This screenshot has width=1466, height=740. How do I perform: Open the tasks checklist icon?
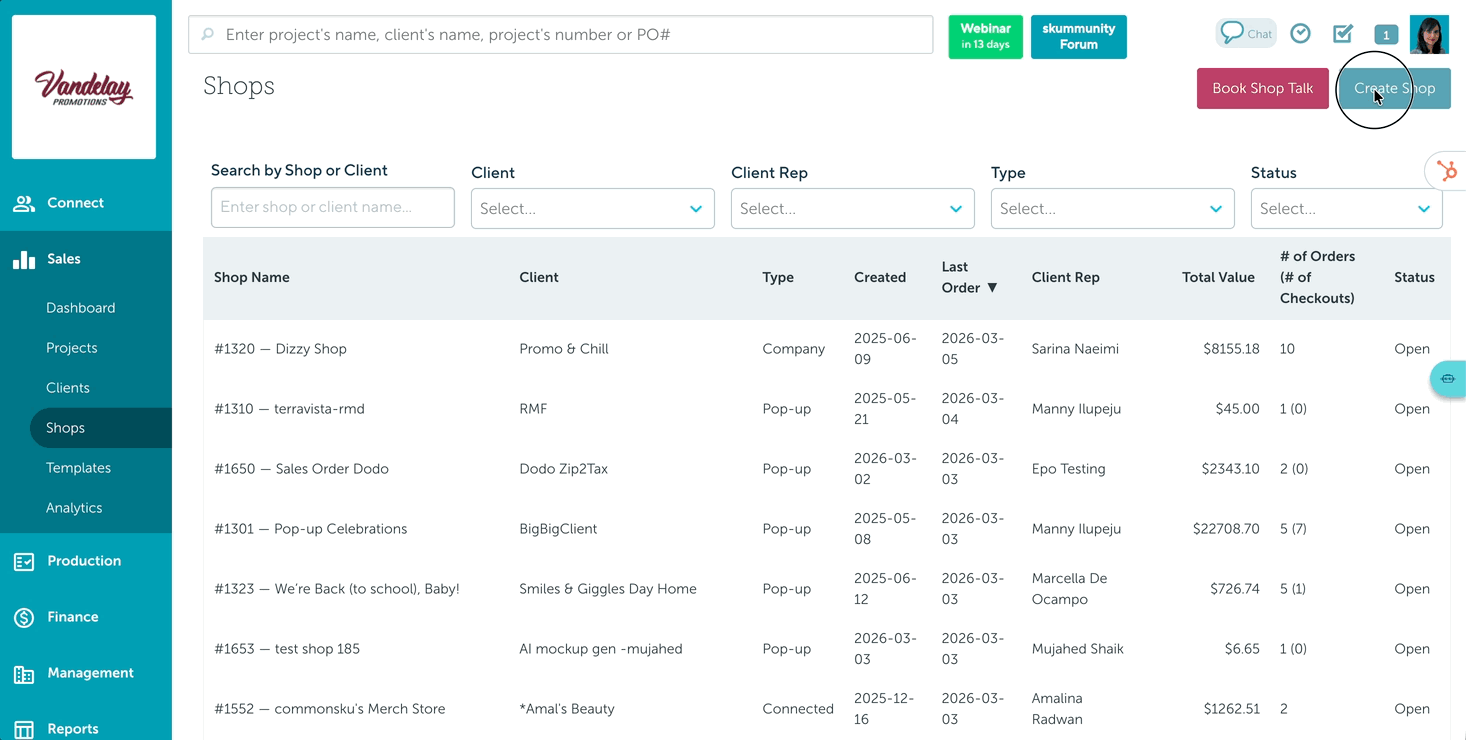pyautogui.click(x=1343, y=34)
